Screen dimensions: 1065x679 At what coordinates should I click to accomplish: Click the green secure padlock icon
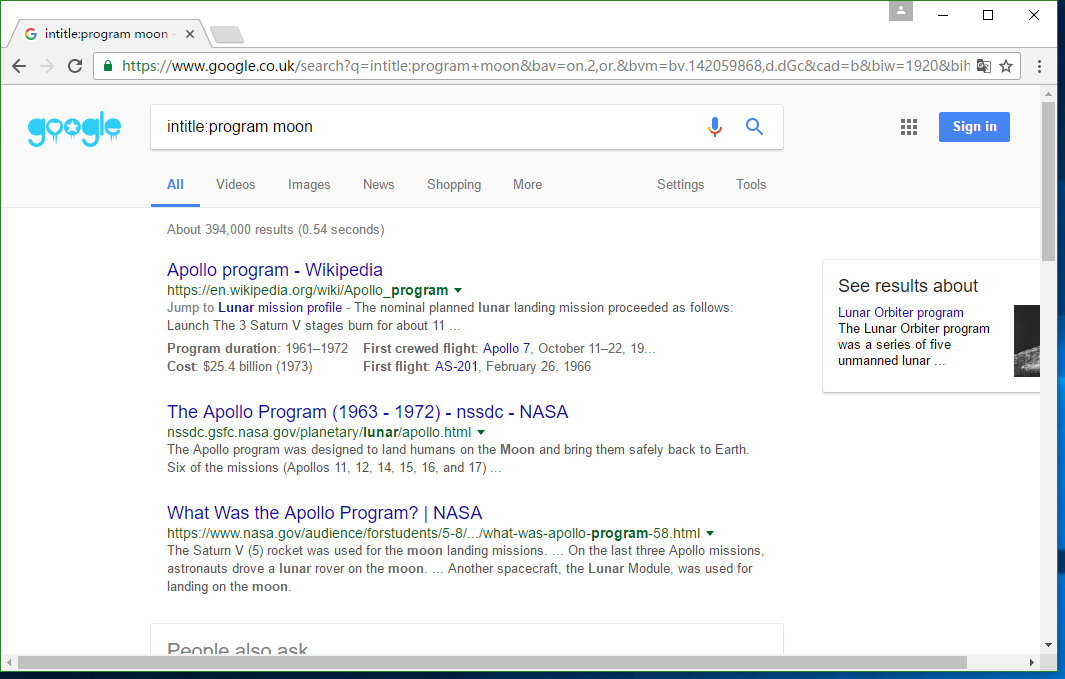(107, 66)
